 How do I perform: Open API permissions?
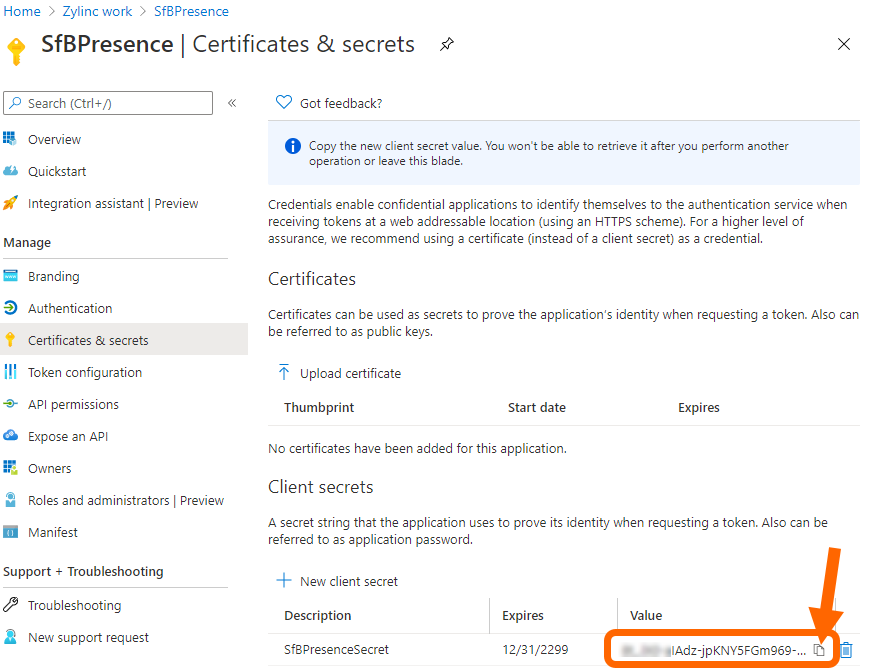point(73,404)
